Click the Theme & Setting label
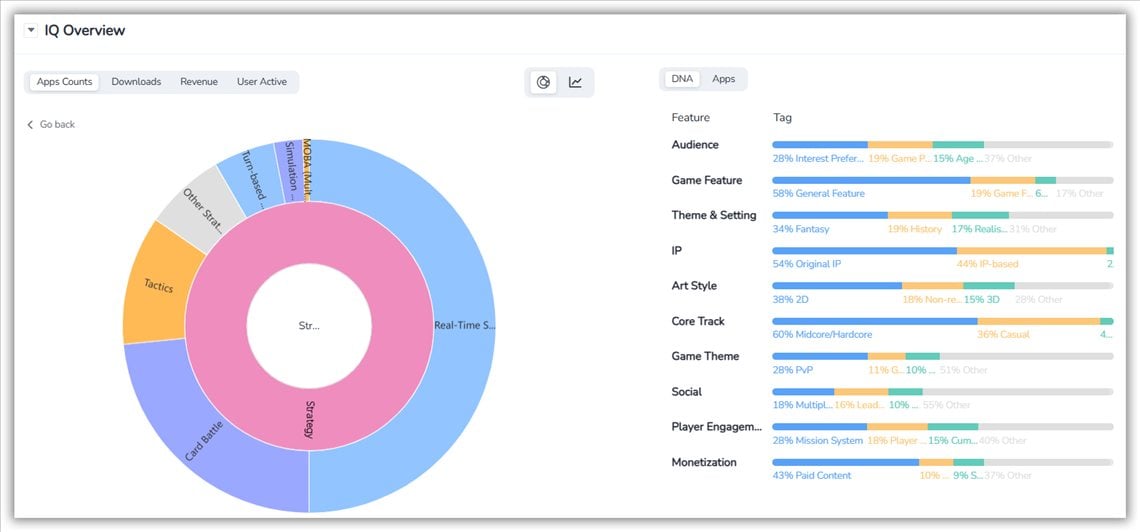Screen dimensions: 1140x532 [x=714, y=215]
